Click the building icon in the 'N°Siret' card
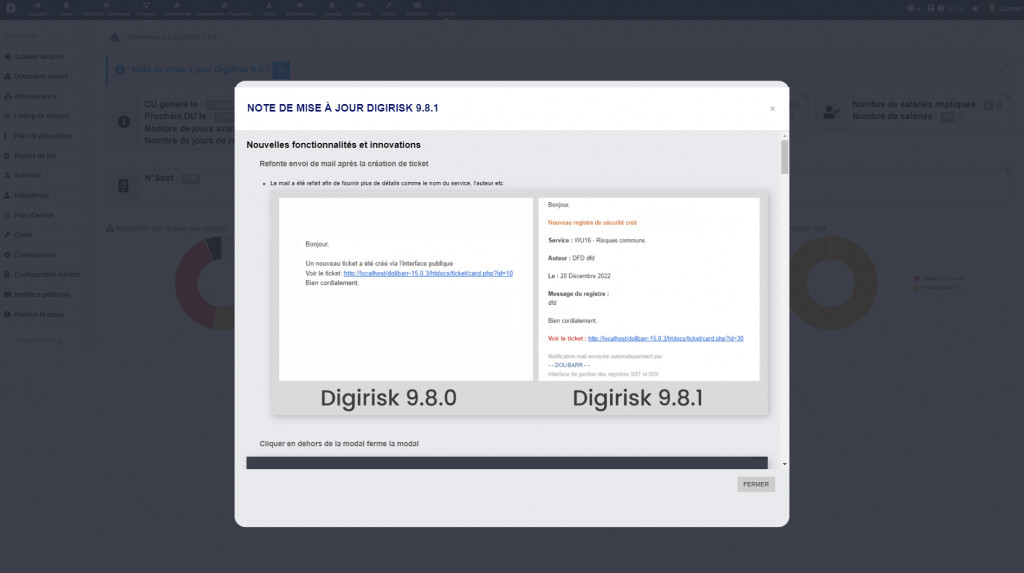The width and height of the screenshot is (1024, 573). coord(123,186)
